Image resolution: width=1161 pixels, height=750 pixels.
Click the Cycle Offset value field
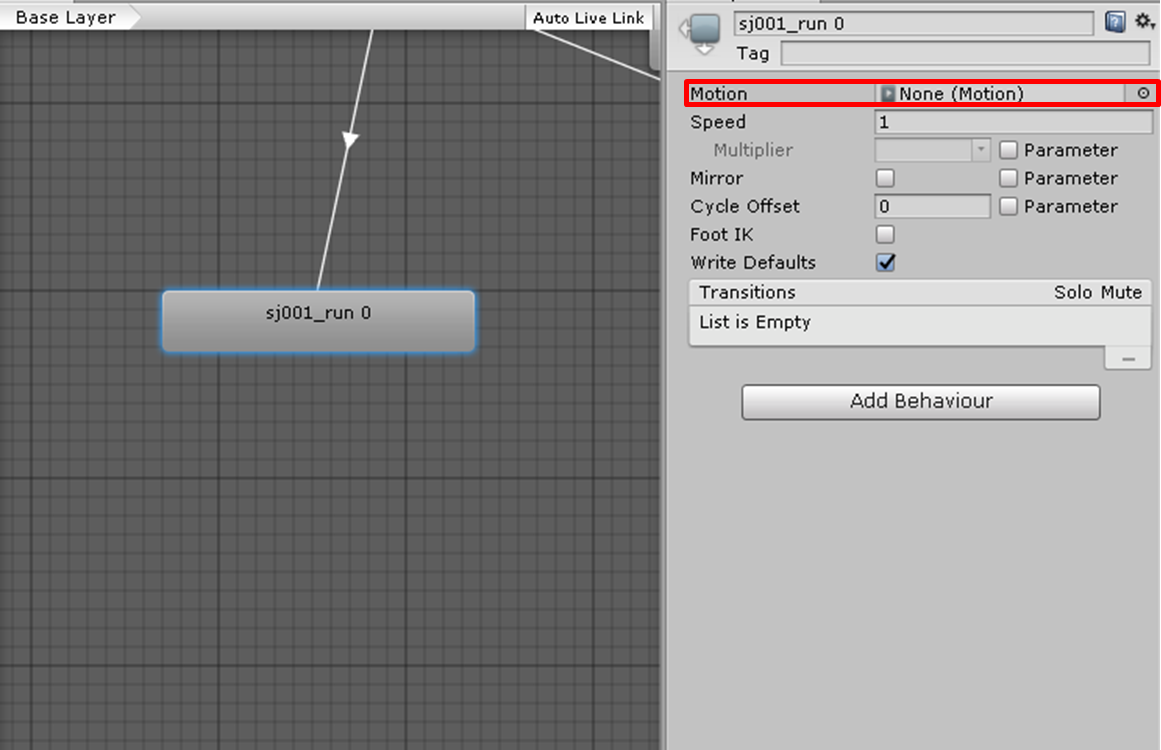click(932, 207)
